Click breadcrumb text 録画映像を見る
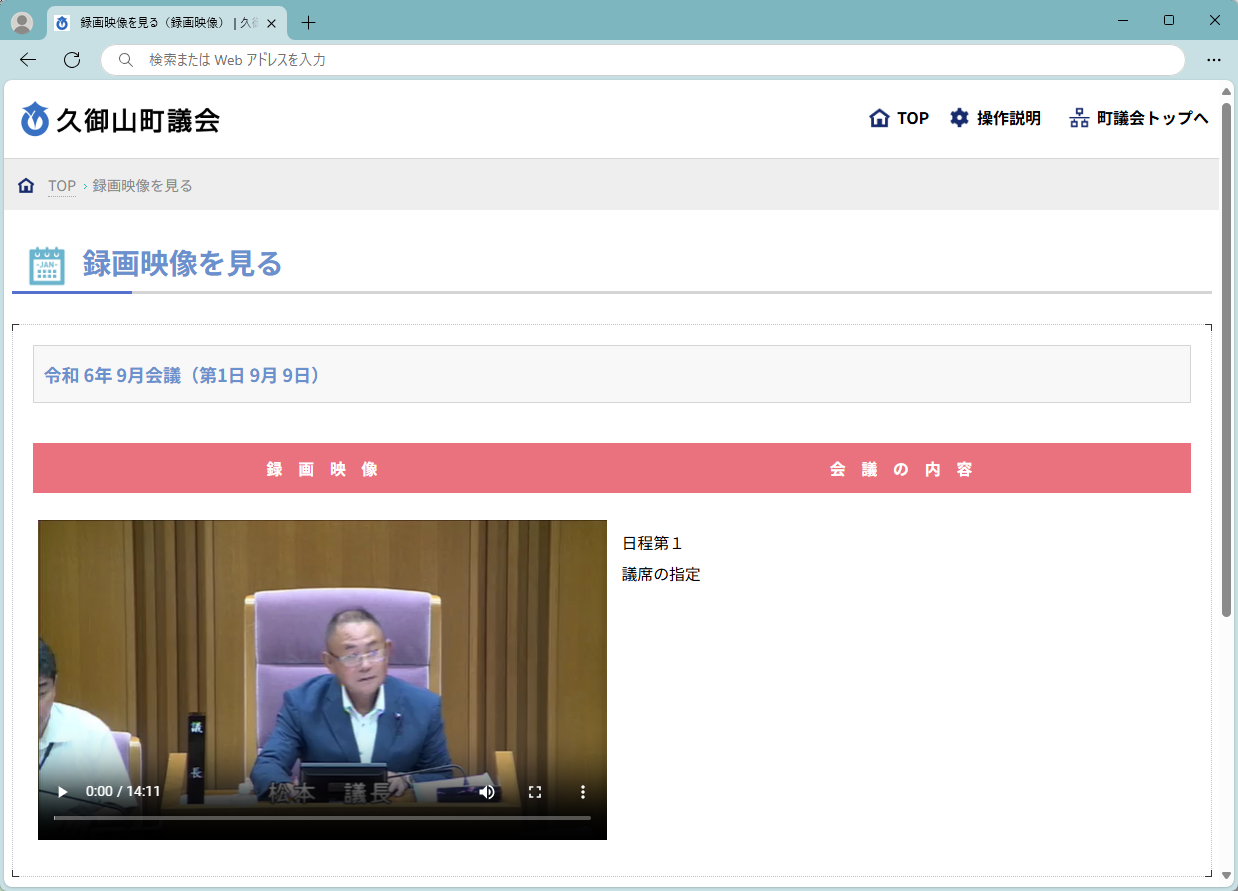1238x891 pixels. [143, 186]
